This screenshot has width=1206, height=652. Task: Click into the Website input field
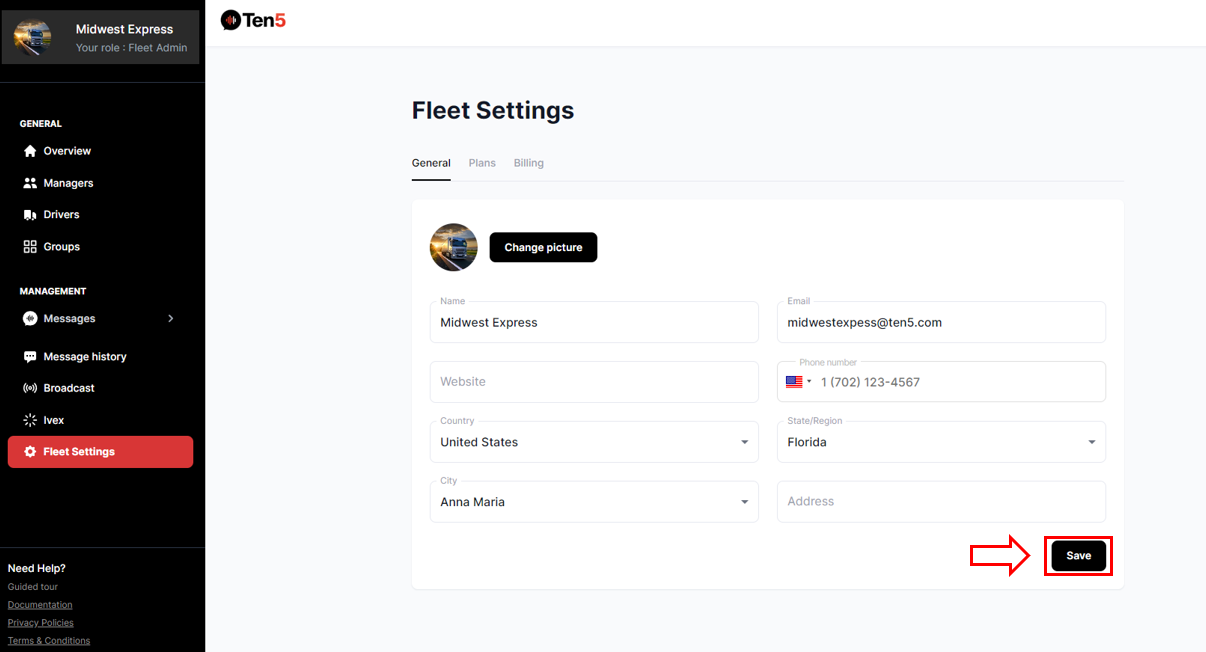(594, 382)
